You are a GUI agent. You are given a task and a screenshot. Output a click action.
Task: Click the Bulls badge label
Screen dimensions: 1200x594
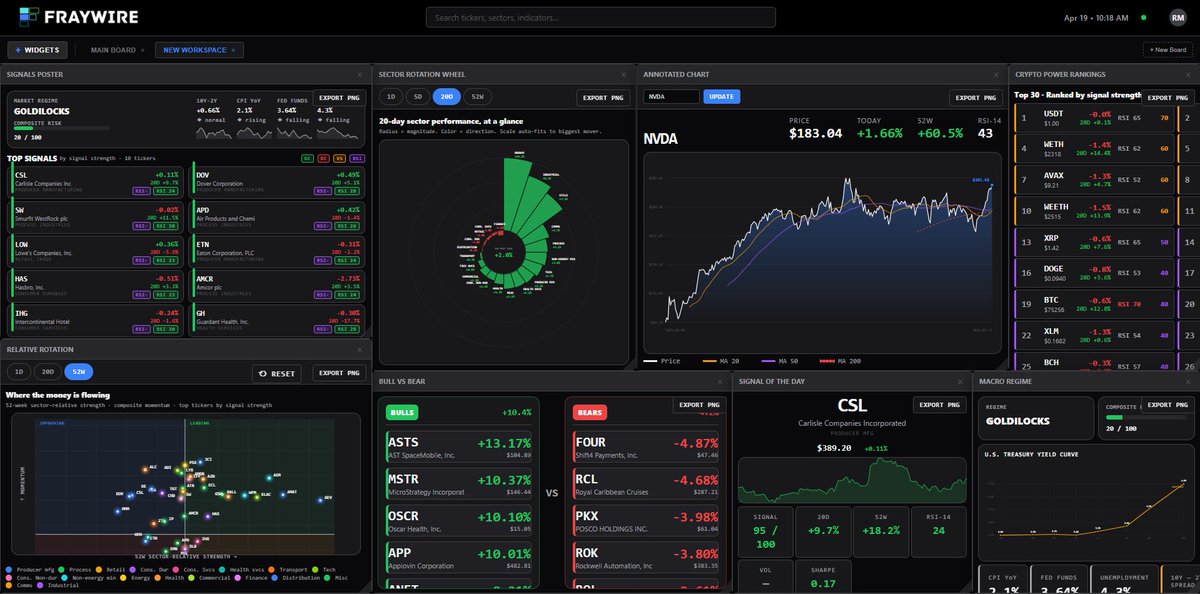[402, 411]
